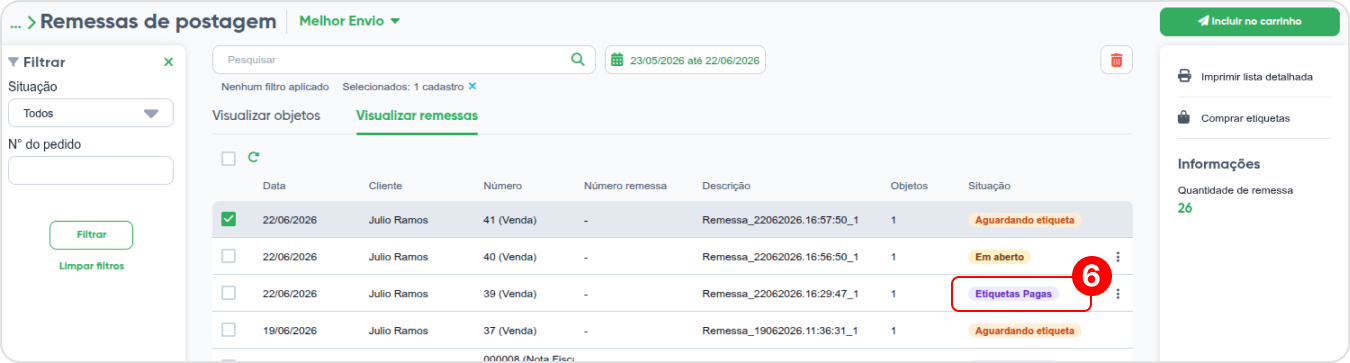Image resolution: width=1350 pixels, height=363 pixels.
Task: Click description Remessa_19062026.11:36:31_1
Action: pos(780,331)
